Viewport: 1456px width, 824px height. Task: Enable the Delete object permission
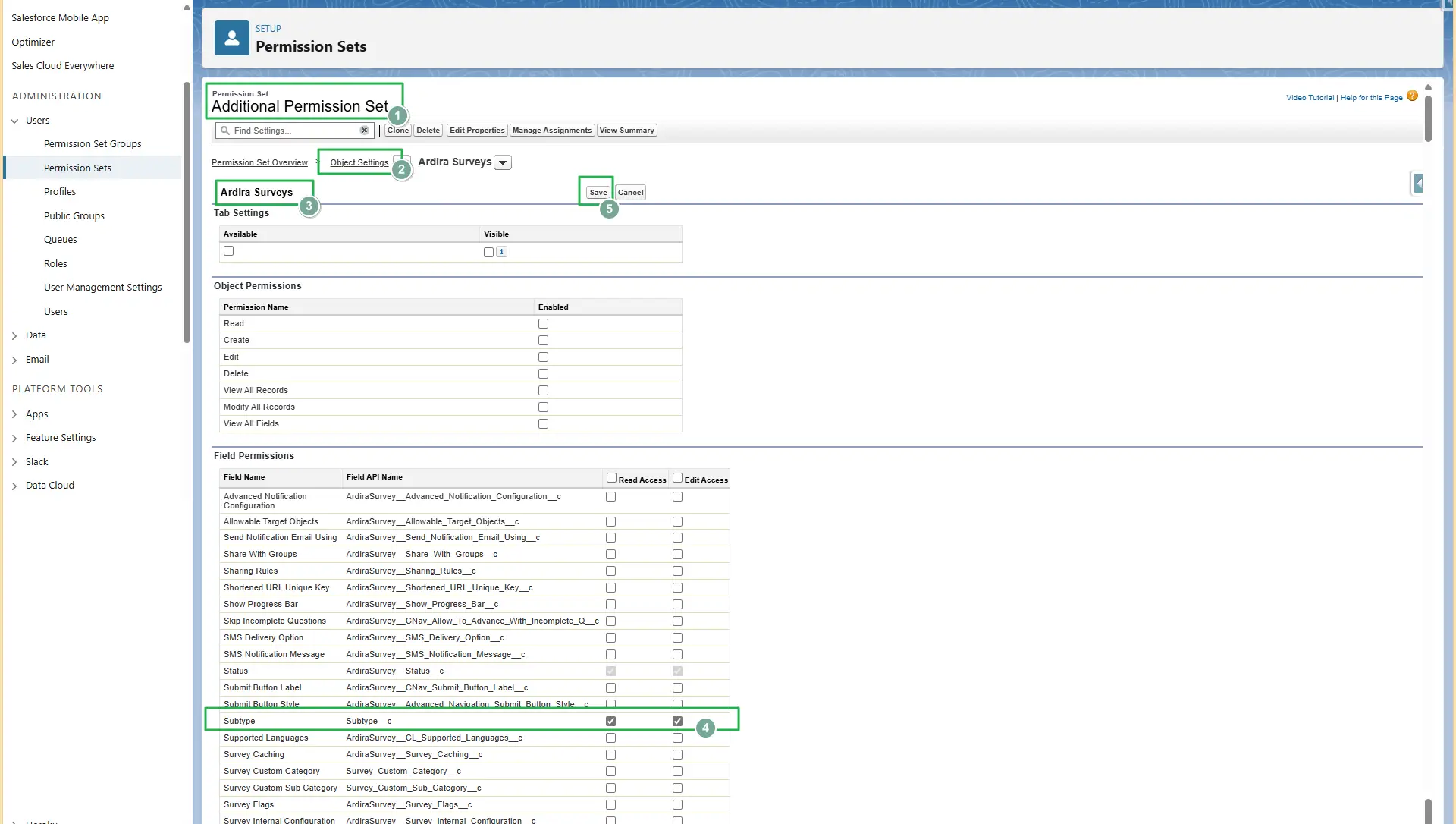[543, 374]
